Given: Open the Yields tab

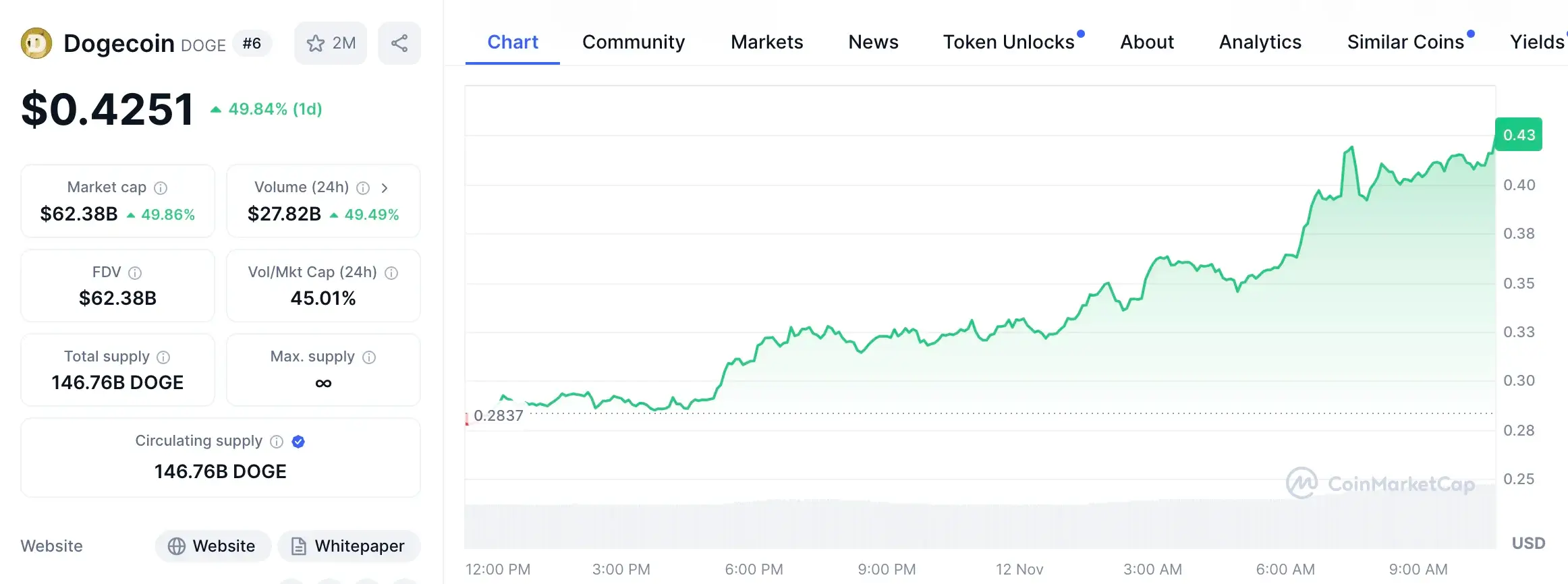Looking at the screenshot, I should point(1538,42).
